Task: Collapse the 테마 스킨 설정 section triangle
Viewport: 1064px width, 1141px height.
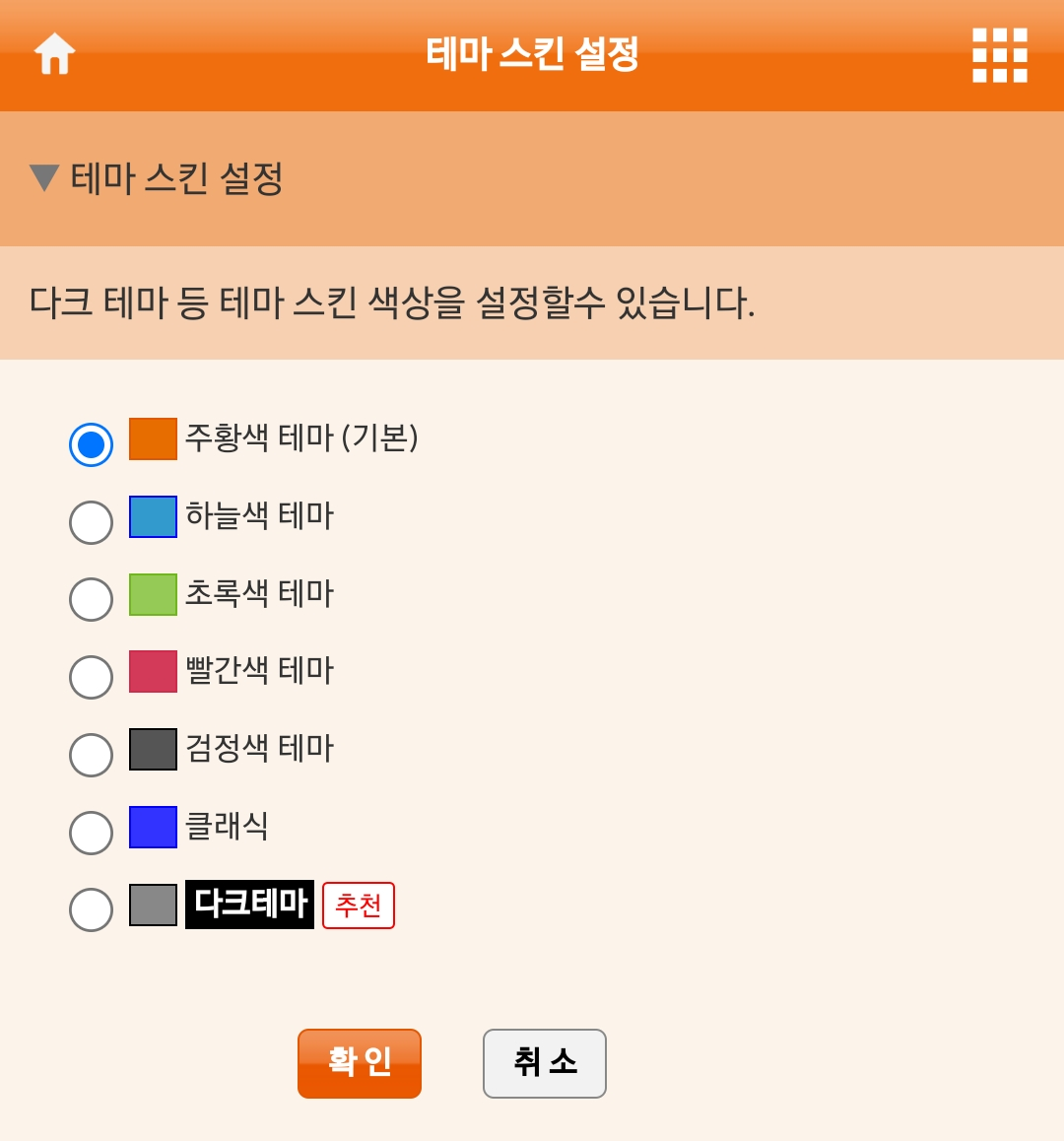Action: [x=44, y=178]
